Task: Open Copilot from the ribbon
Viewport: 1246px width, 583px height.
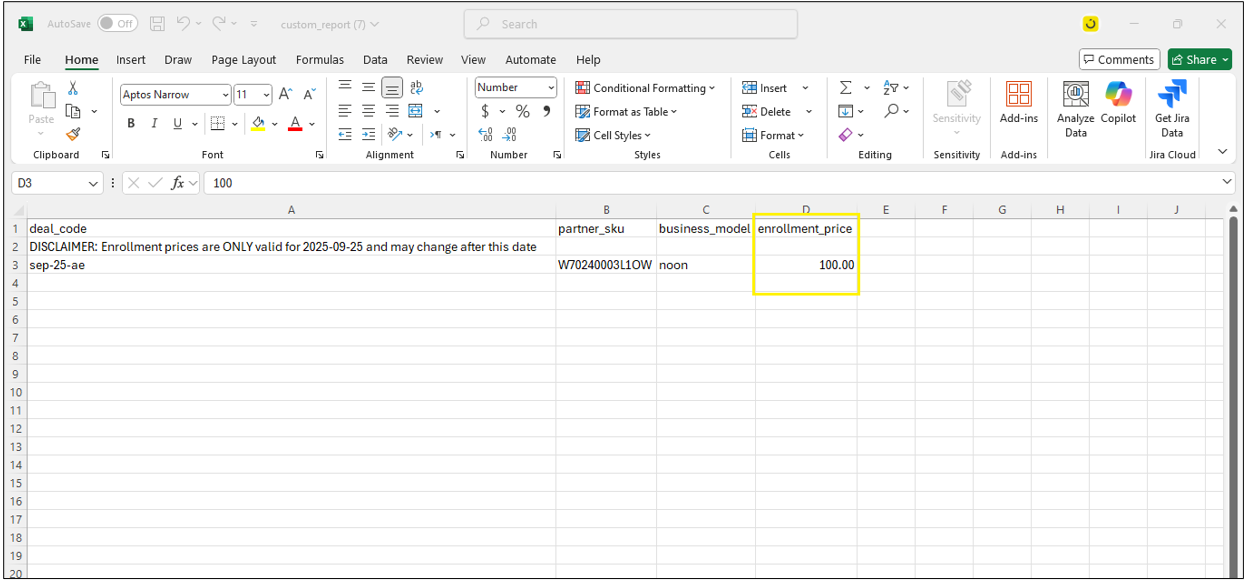Action: [x=1118, y=103]
